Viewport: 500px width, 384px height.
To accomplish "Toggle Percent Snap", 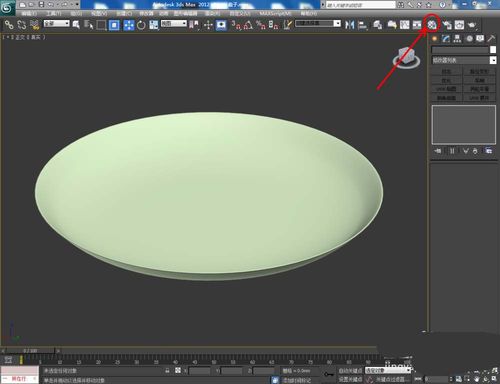I will click(x=261, y=25).
